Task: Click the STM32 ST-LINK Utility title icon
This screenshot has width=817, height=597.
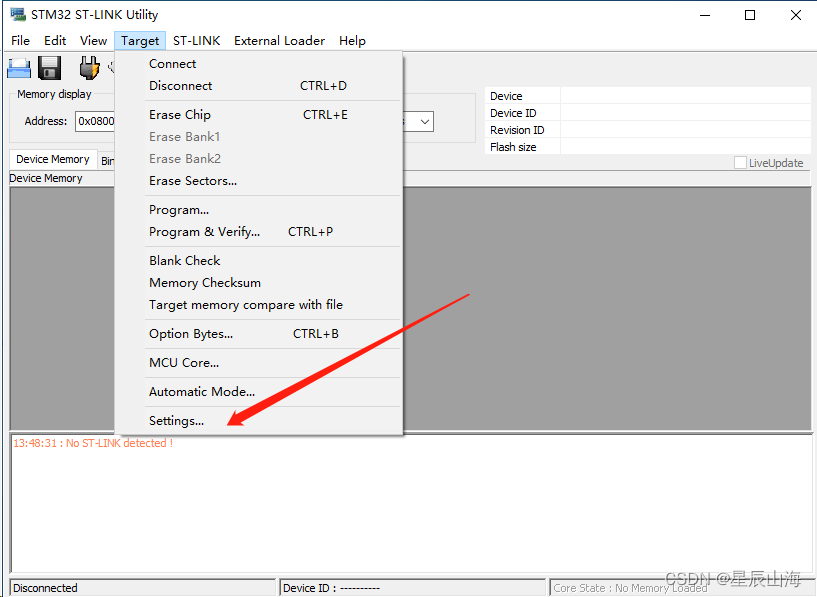Action: (18, 15)
